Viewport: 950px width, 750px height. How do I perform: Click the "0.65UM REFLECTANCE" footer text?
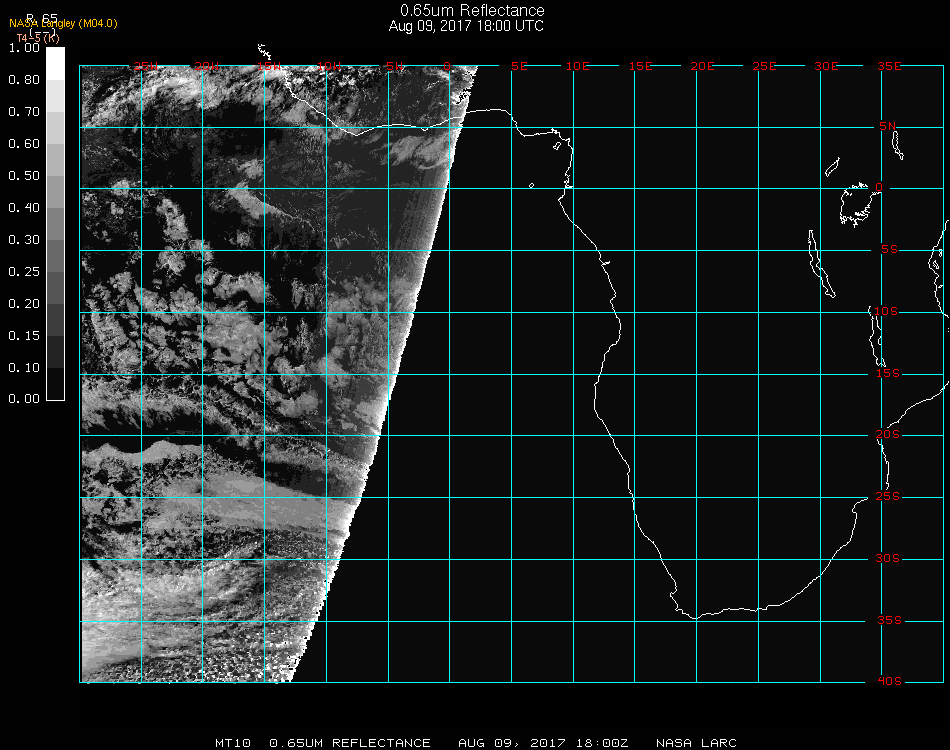click(350, 743)
